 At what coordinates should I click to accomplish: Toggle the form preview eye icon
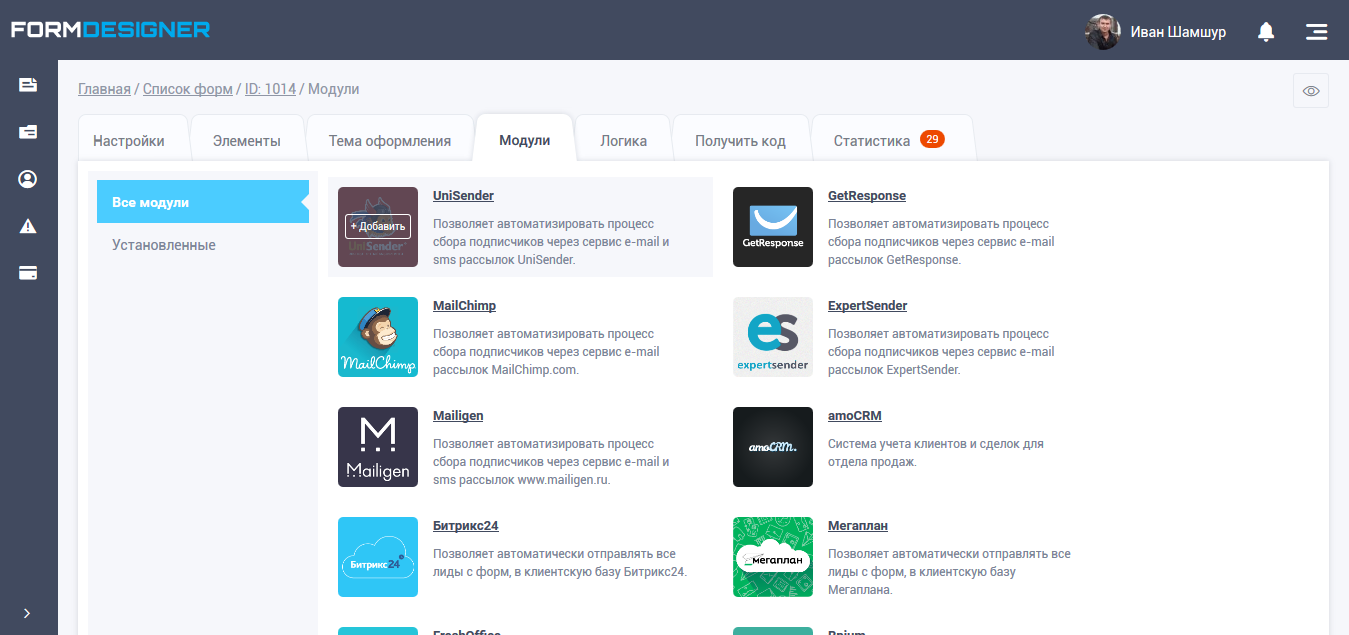[x=1310, y=90]
